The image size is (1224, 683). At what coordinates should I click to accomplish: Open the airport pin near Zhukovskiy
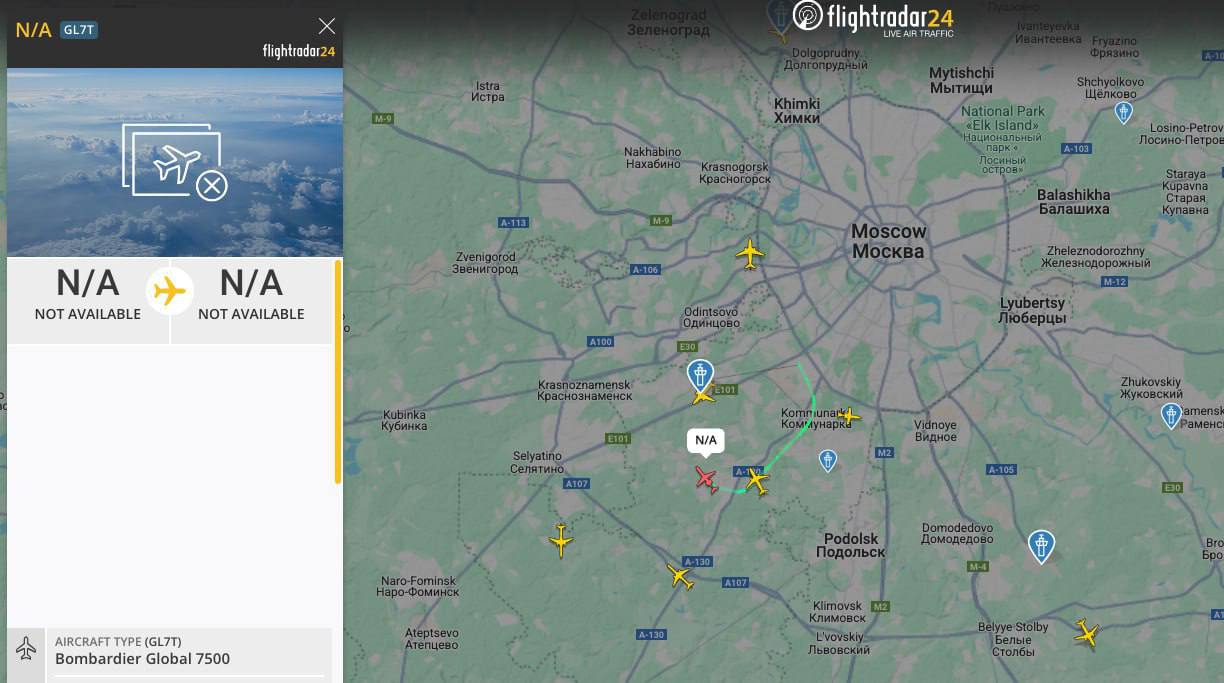pos(1171,415)
